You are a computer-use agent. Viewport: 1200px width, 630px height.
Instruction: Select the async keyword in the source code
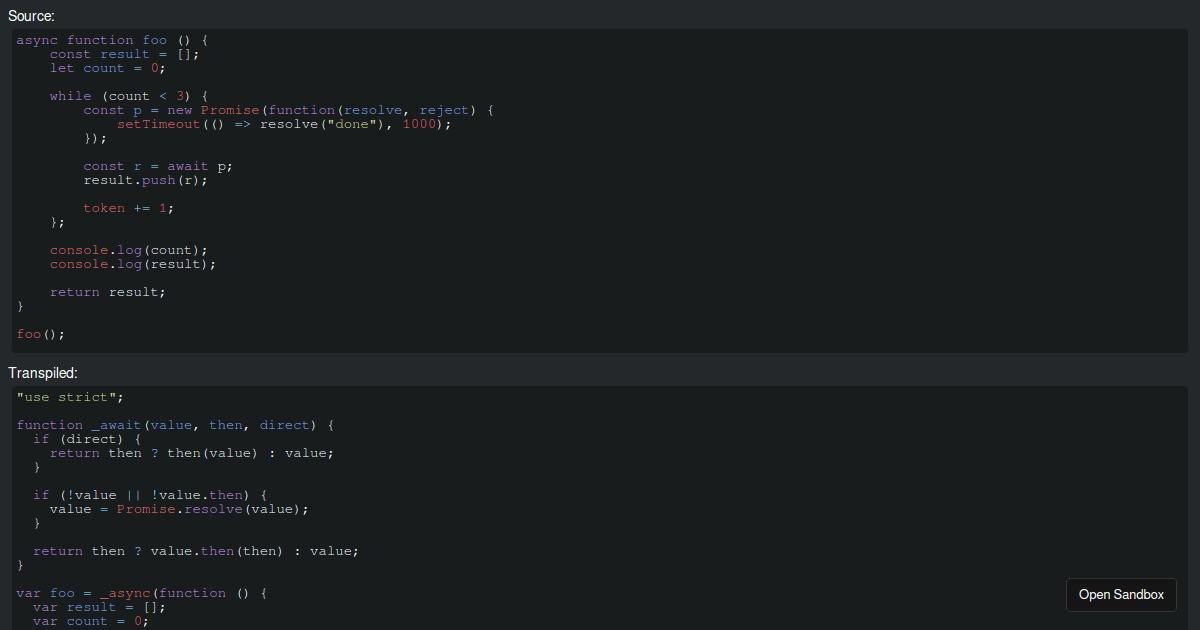click(38, 39)
